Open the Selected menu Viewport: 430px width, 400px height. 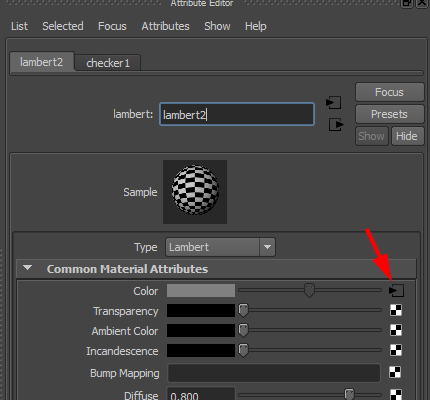tap(63, 26)
